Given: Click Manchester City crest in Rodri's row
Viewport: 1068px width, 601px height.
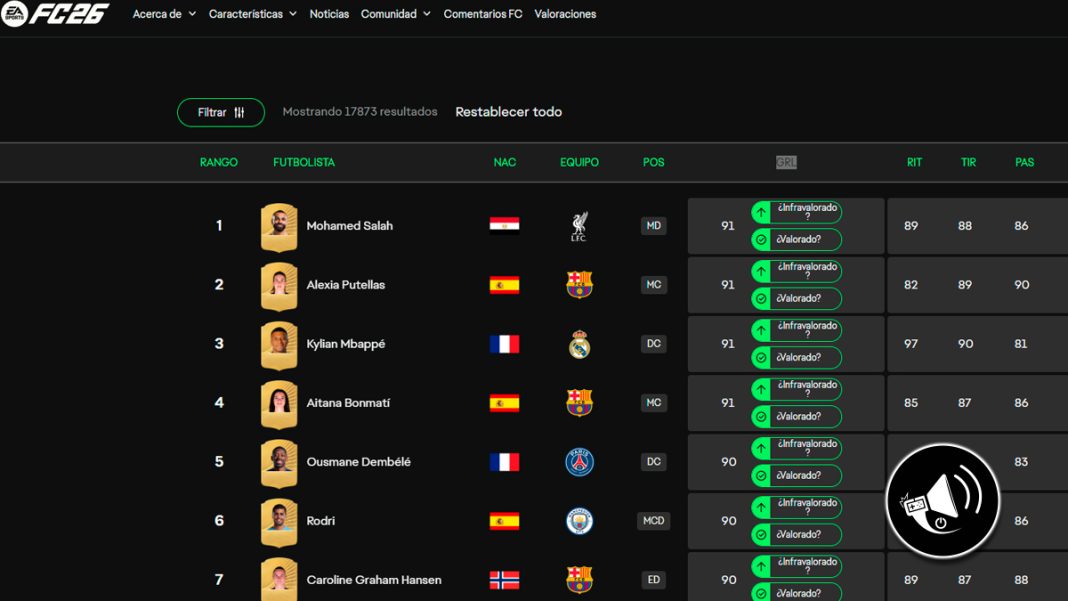Looking at the screenshot, I should (x=580, y=521).
